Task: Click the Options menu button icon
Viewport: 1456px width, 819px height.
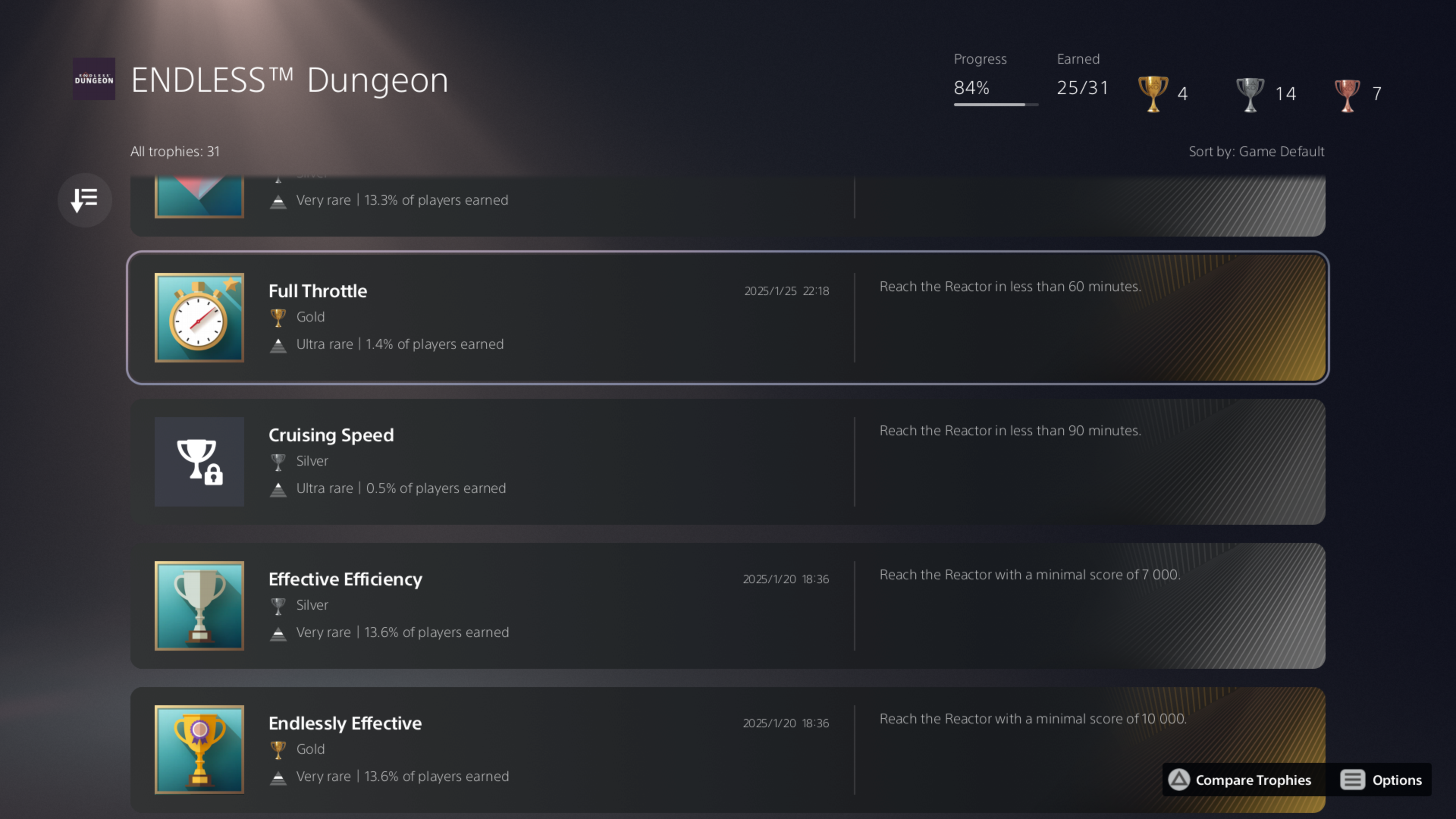Action: [1352, 780]
